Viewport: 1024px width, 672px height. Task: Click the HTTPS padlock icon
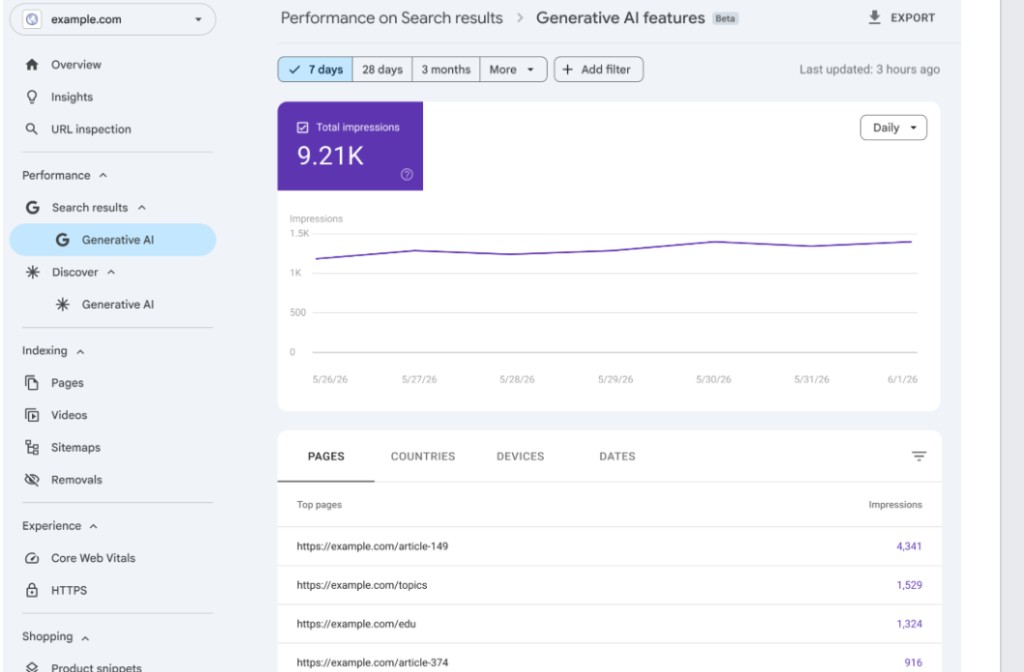point(31,590)
